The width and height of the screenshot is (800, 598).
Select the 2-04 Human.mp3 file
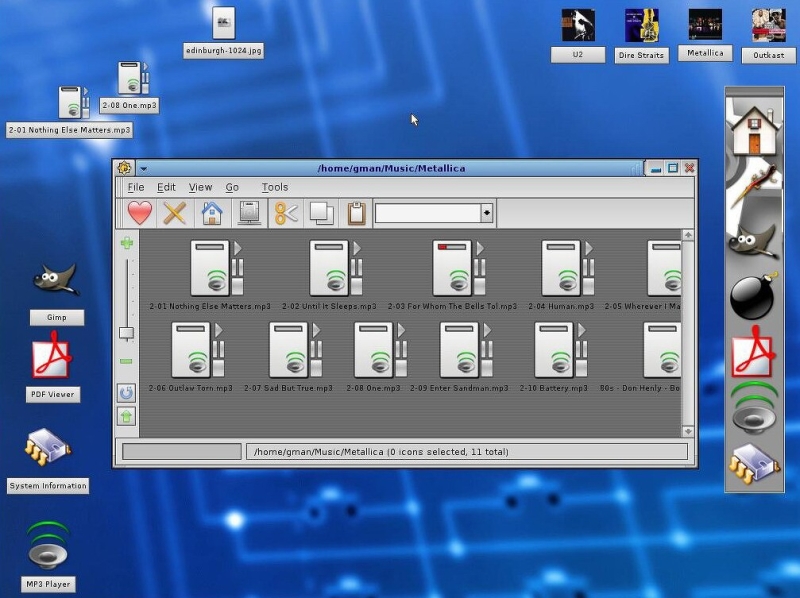point(561,276)
